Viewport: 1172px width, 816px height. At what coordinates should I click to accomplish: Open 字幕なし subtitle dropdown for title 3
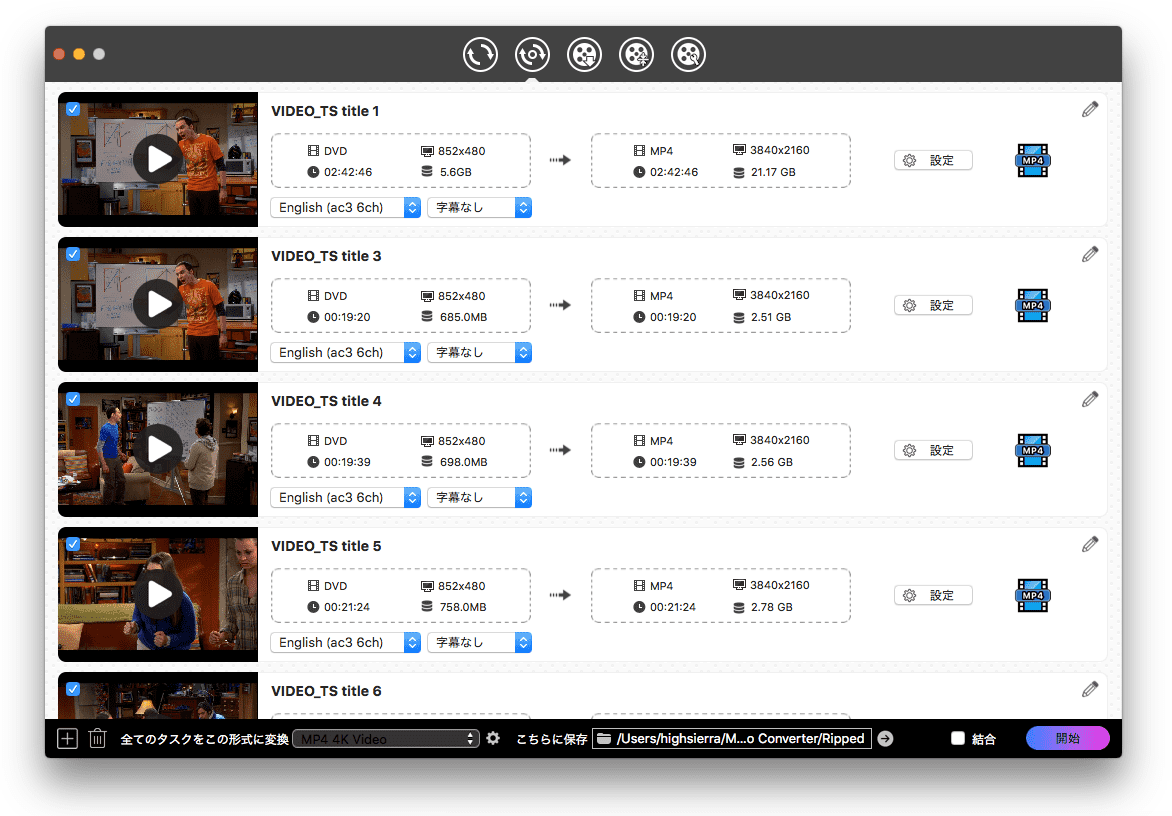pyautogui.click(x=479, y=352)
